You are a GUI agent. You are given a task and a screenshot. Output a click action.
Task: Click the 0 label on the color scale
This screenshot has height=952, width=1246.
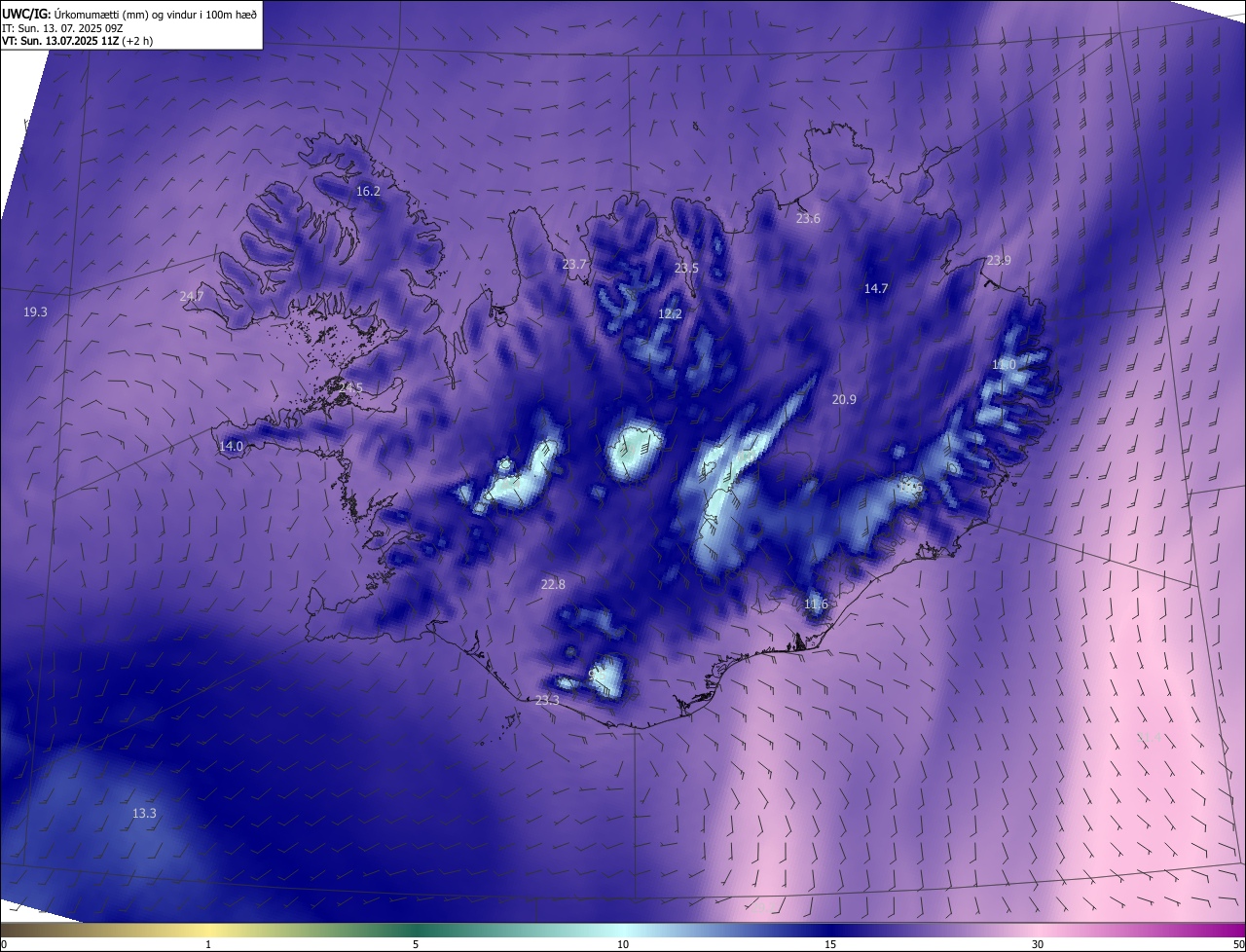(3, 944)
